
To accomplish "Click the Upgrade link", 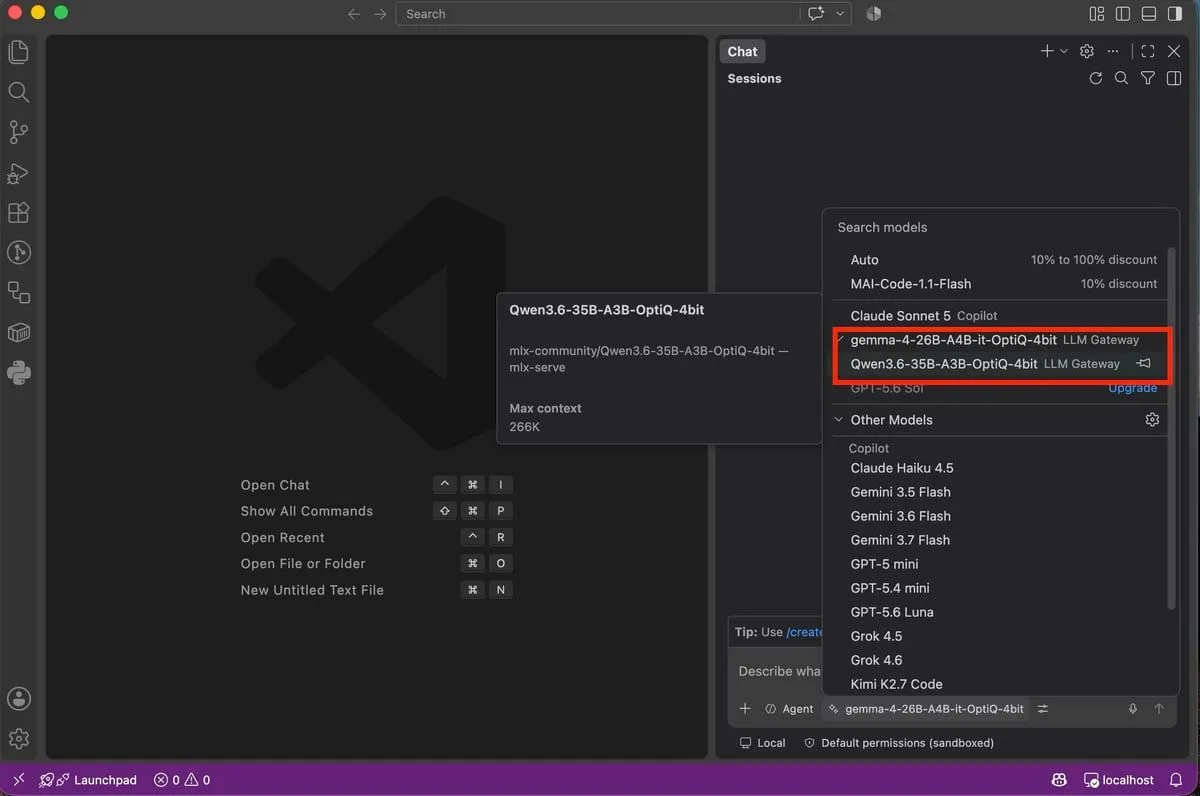I will 1132,388.
